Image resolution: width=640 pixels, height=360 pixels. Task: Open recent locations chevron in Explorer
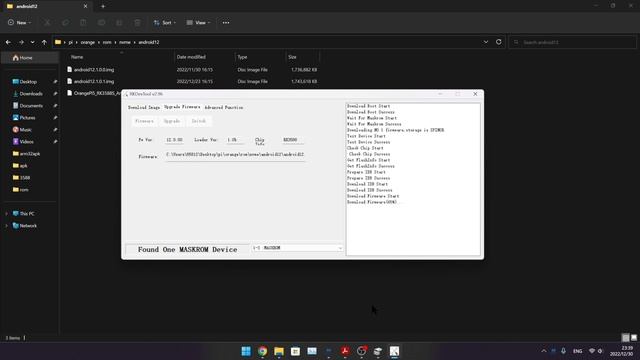tap(33, 42)
